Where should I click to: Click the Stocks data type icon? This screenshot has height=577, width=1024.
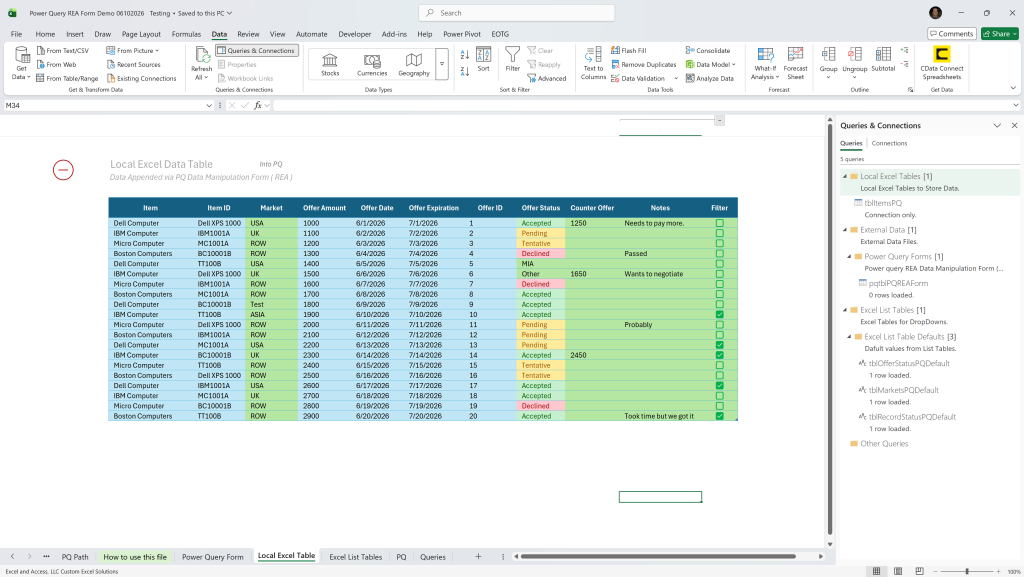pos(330,64)
